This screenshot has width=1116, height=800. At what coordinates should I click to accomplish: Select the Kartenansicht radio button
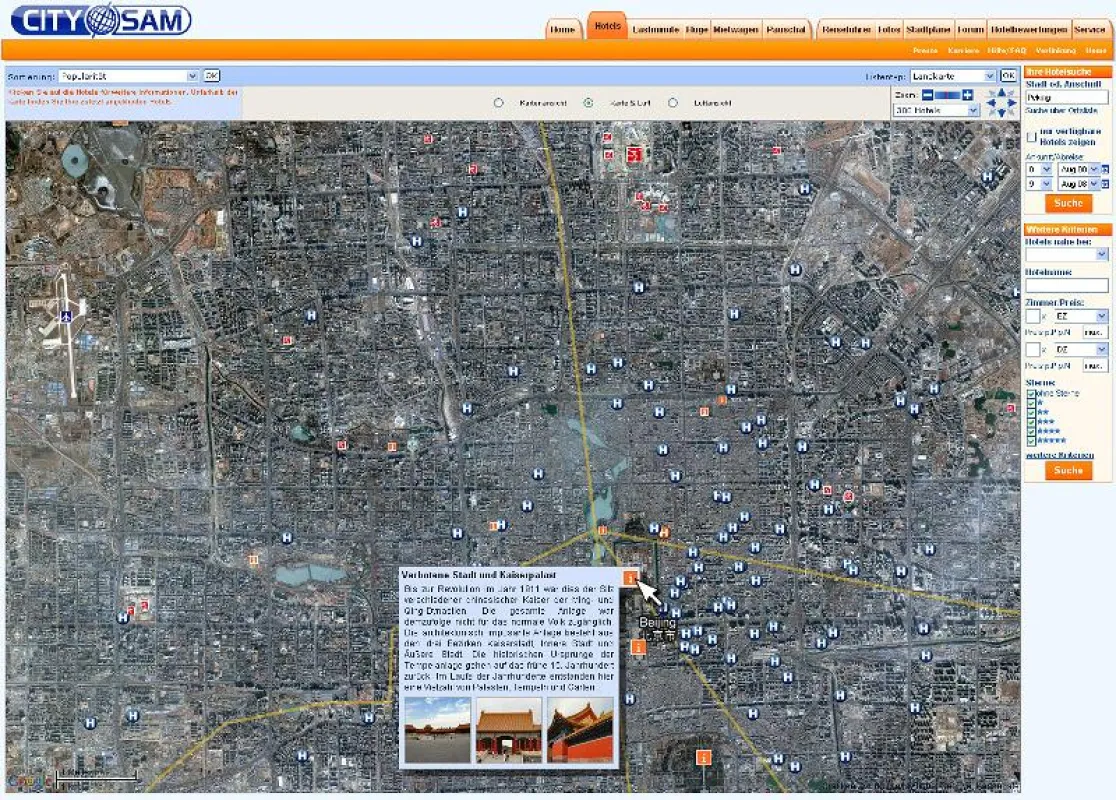[x=498, y=103]
